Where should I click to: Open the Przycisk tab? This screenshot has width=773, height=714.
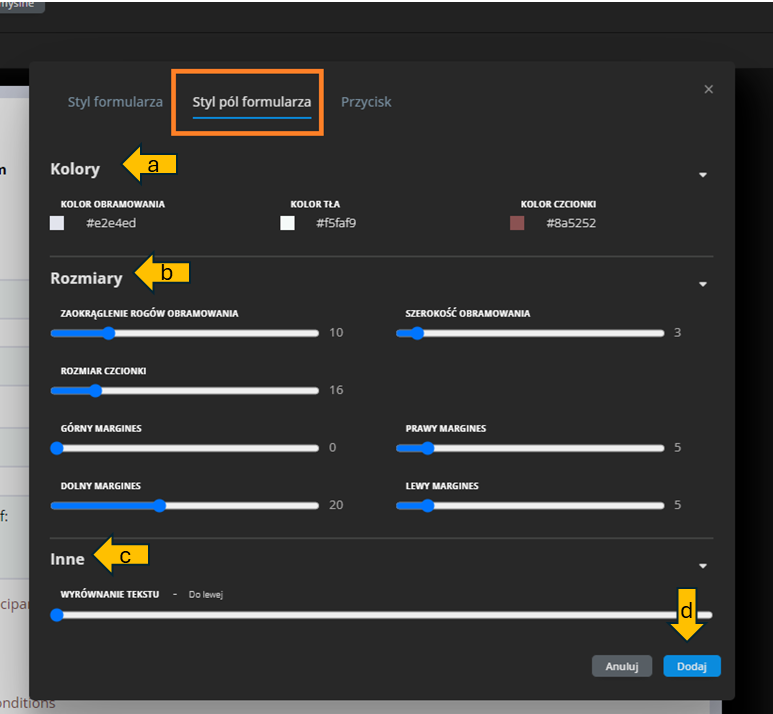[x=366, y=102]
